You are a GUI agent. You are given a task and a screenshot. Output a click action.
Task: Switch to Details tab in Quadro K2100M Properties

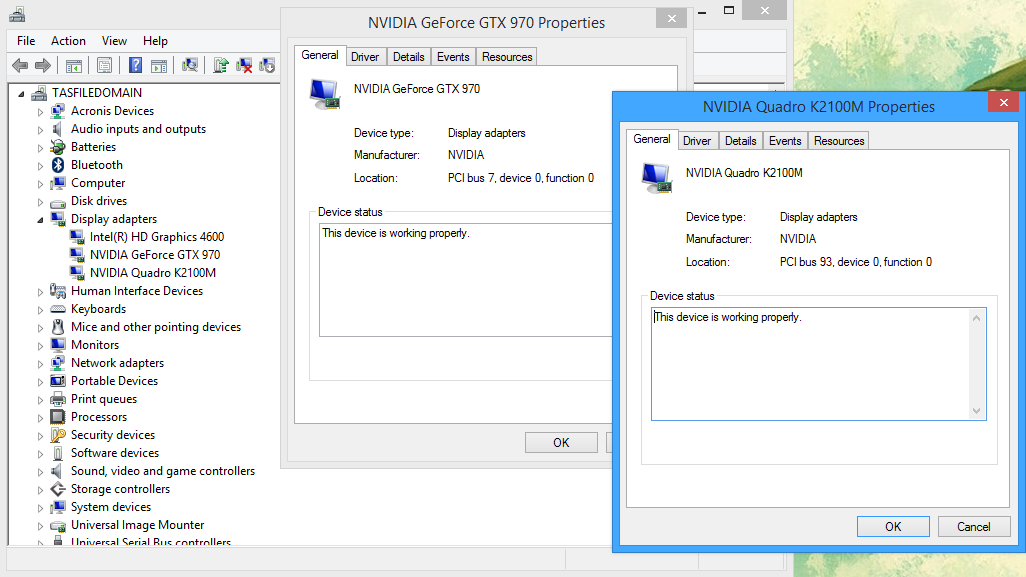click(740, 141)
